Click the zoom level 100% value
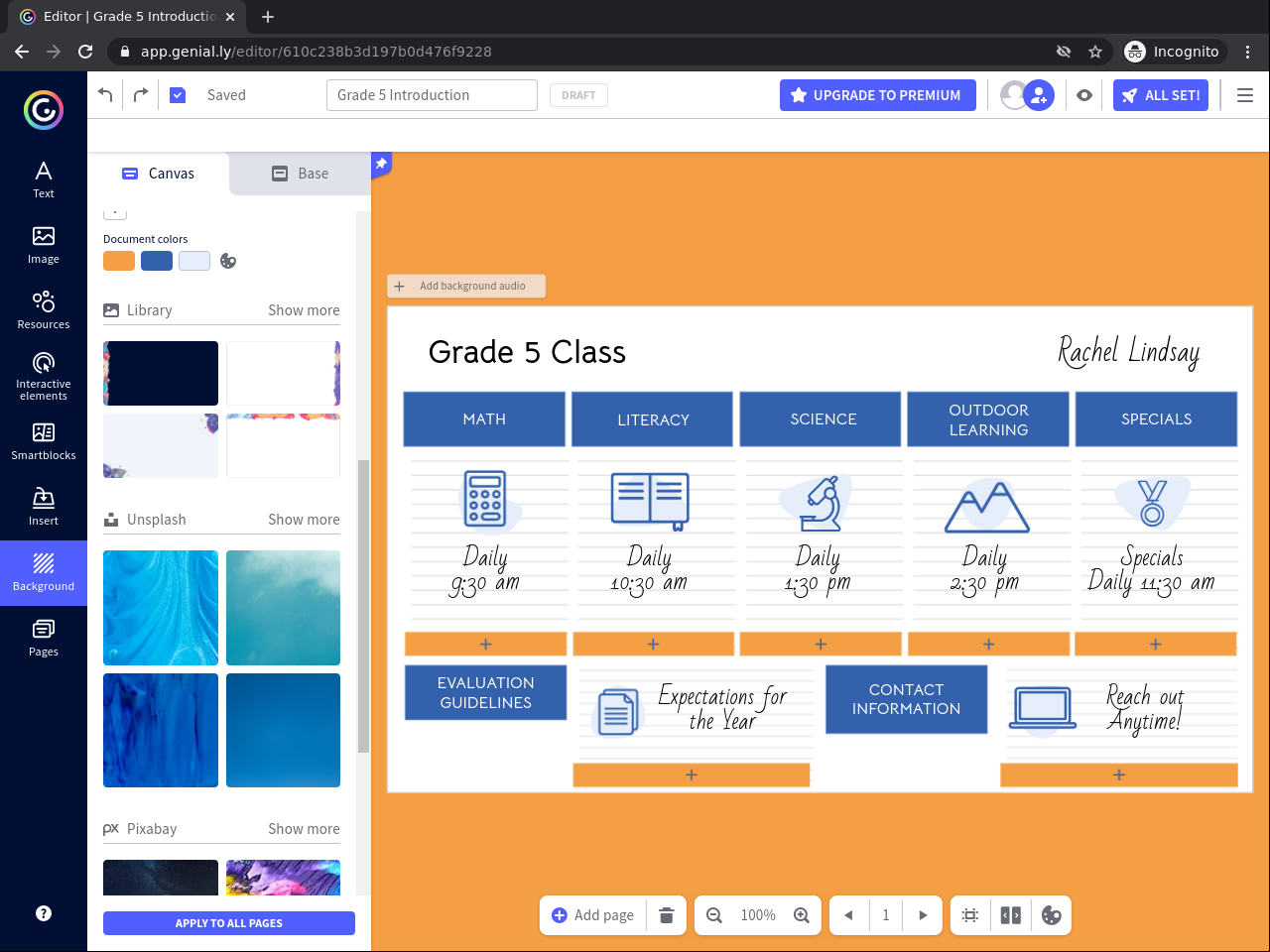Screen dimensions: 1270x952 758,915
